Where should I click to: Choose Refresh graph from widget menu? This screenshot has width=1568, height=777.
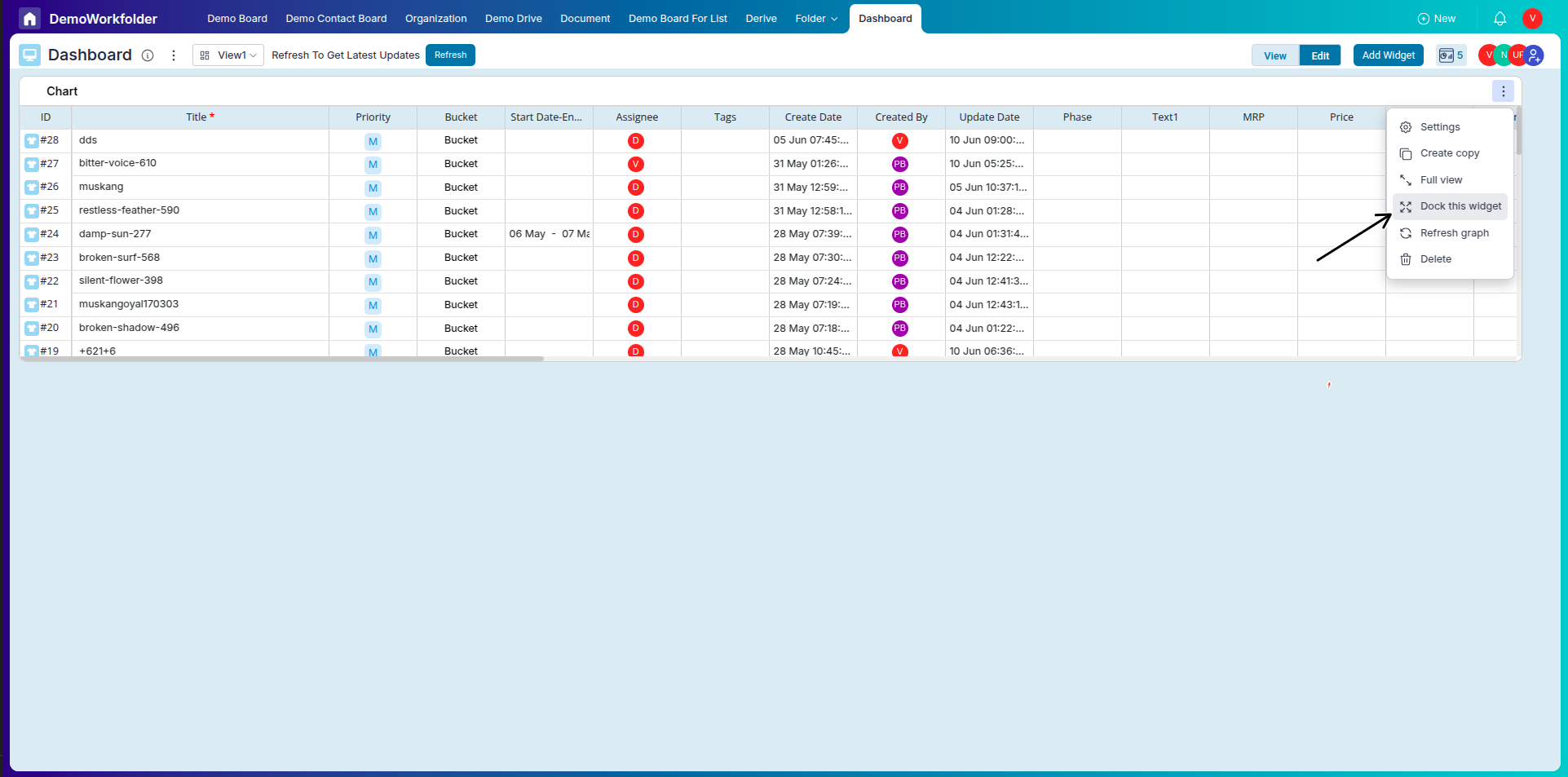(1450, 233)
